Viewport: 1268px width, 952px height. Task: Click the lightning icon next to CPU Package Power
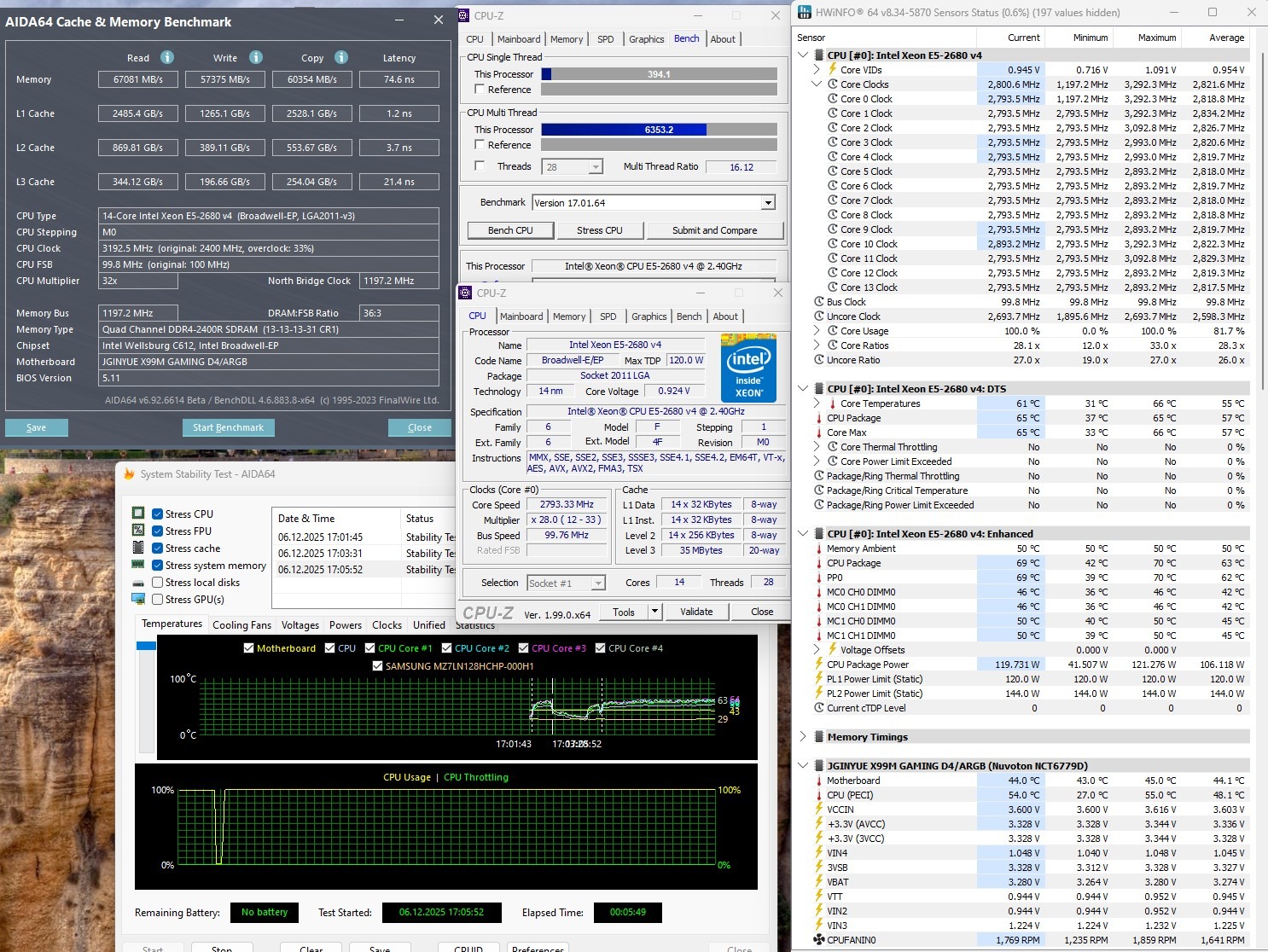coord(818,665)
